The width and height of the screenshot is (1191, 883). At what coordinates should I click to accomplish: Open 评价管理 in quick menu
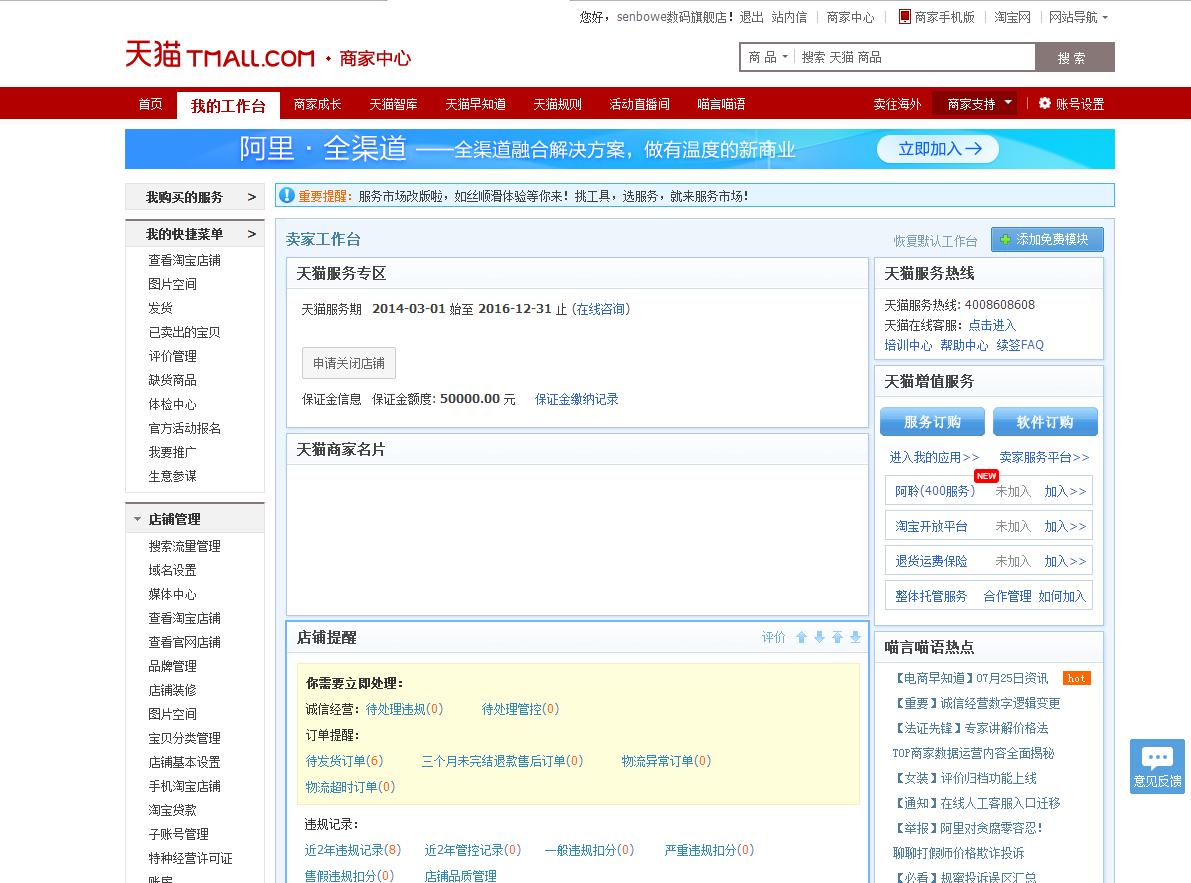point(172,356)
